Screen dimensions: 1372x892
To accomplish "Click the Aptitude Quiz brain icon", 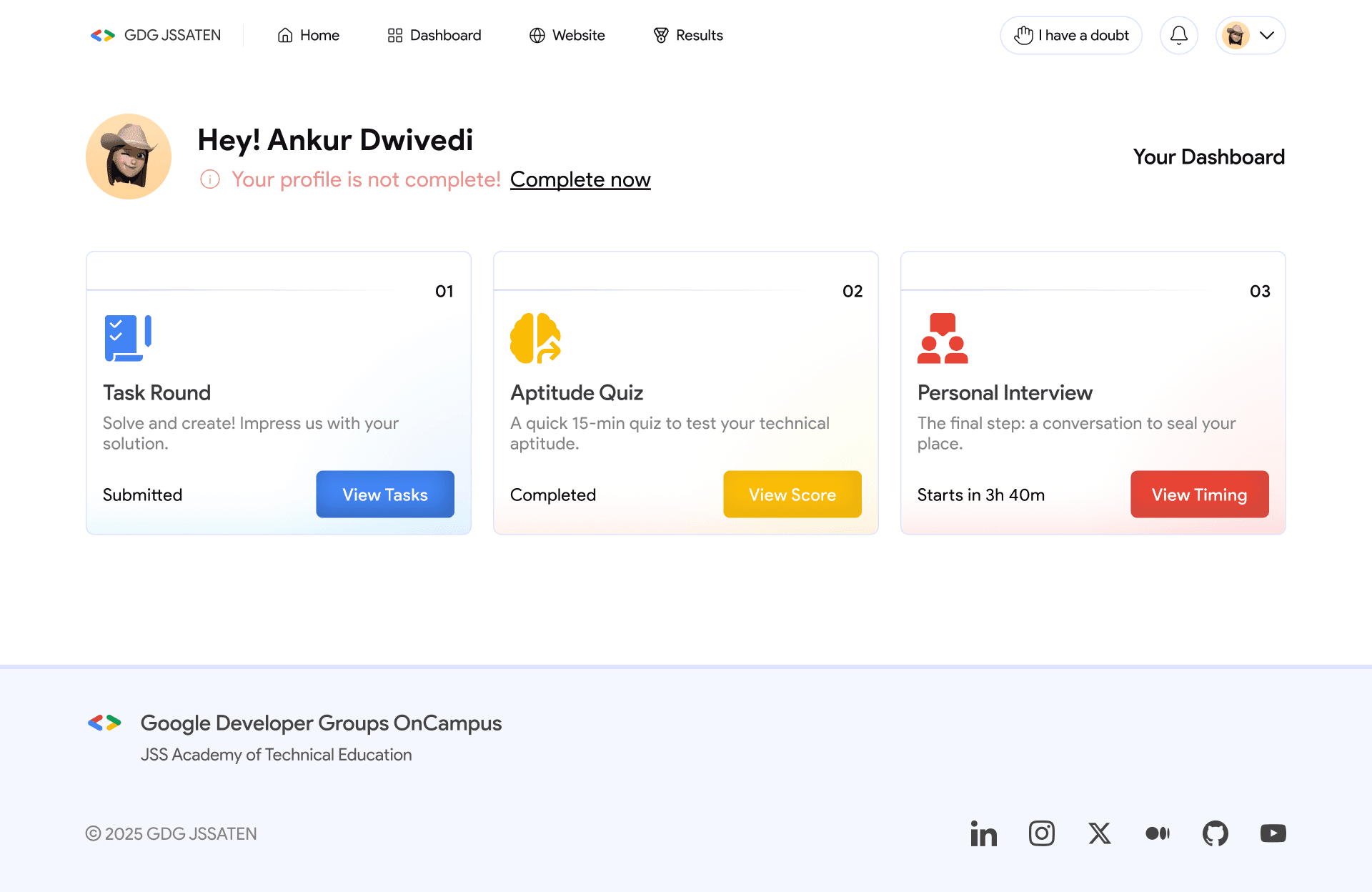I will (535, 338).
